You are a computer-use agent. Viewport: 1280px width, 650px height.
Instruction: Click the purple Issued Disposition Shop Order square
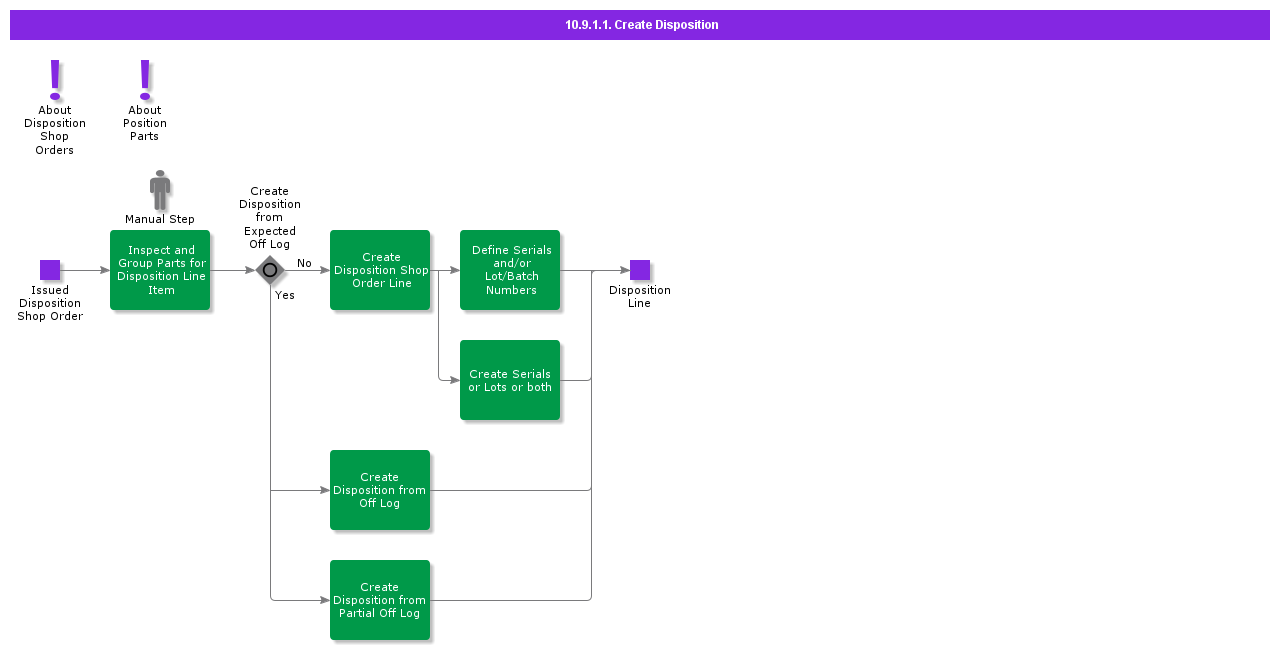coord(50,270)
